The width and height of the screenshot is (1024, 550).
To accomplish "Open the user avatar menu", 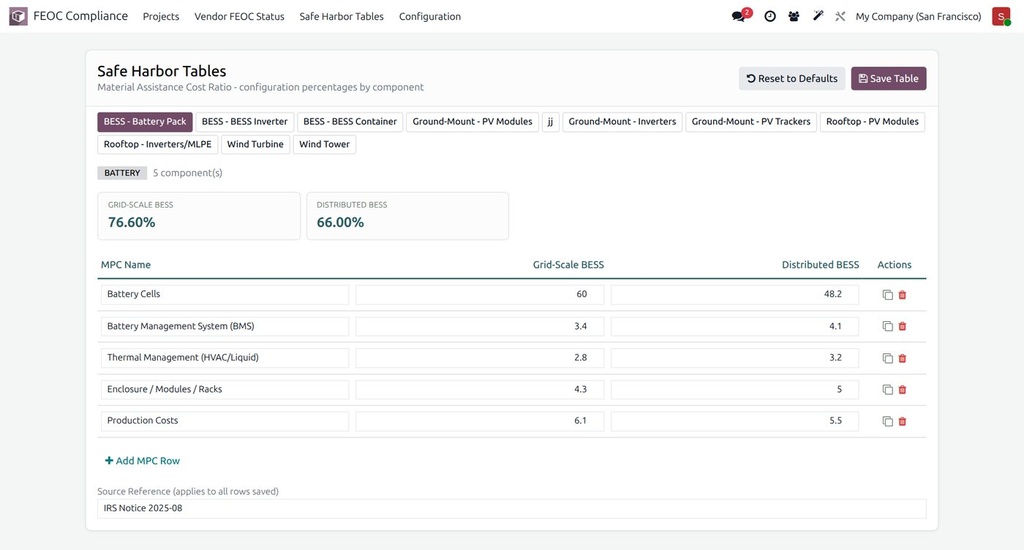I will [x=1000, y=16].
